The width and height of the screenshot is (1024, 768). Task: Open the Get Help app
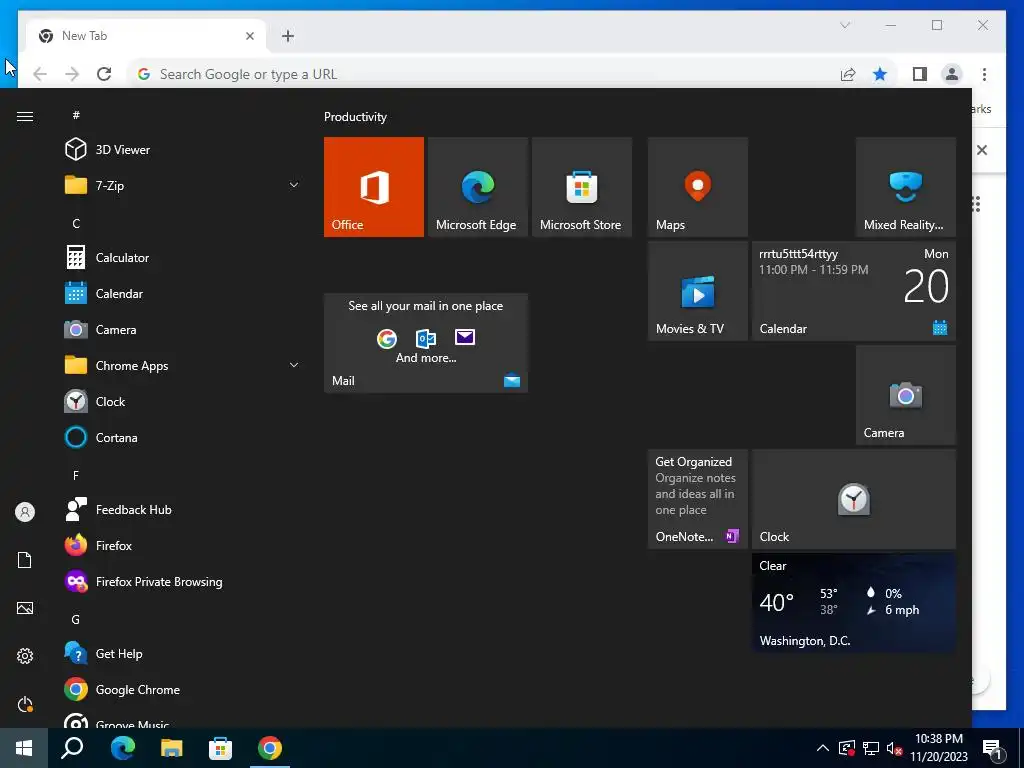point(183,654)
